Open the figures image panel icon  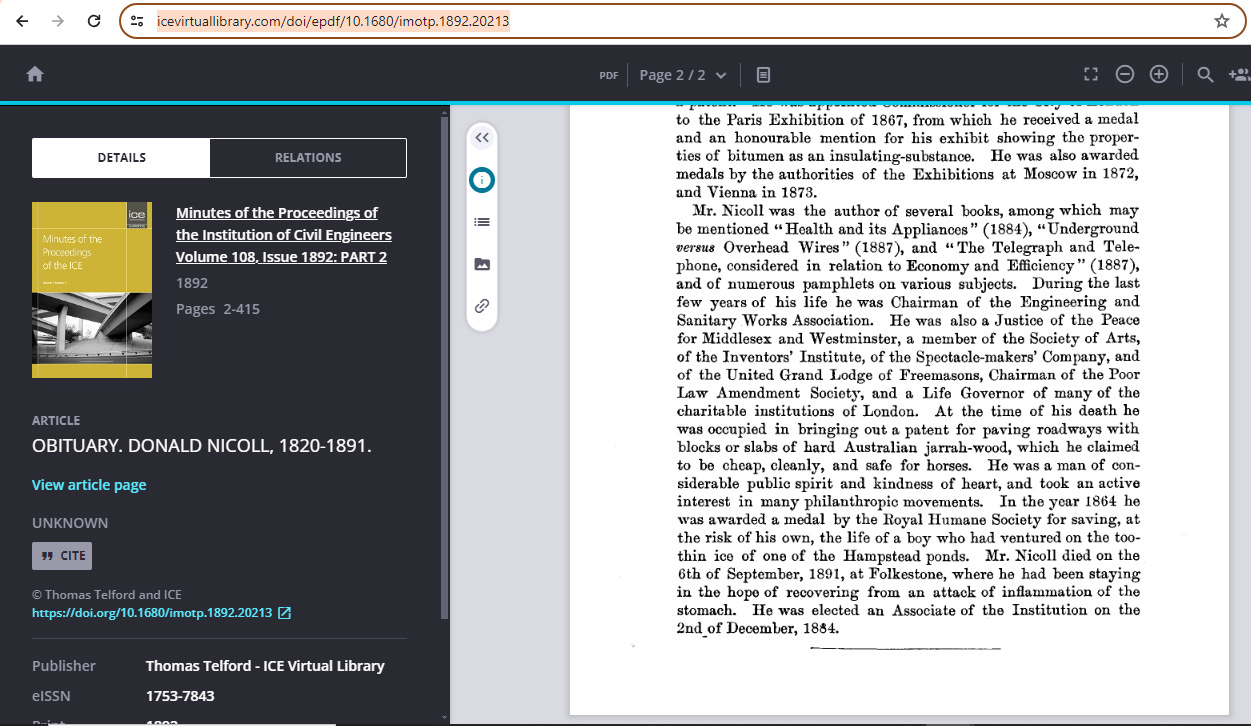point(482,264)
